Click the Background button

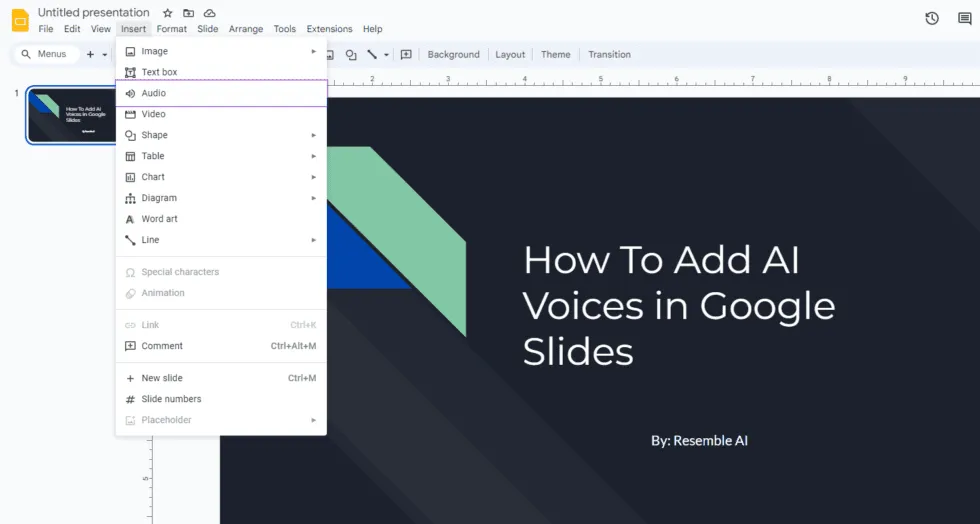coord(453,54)
